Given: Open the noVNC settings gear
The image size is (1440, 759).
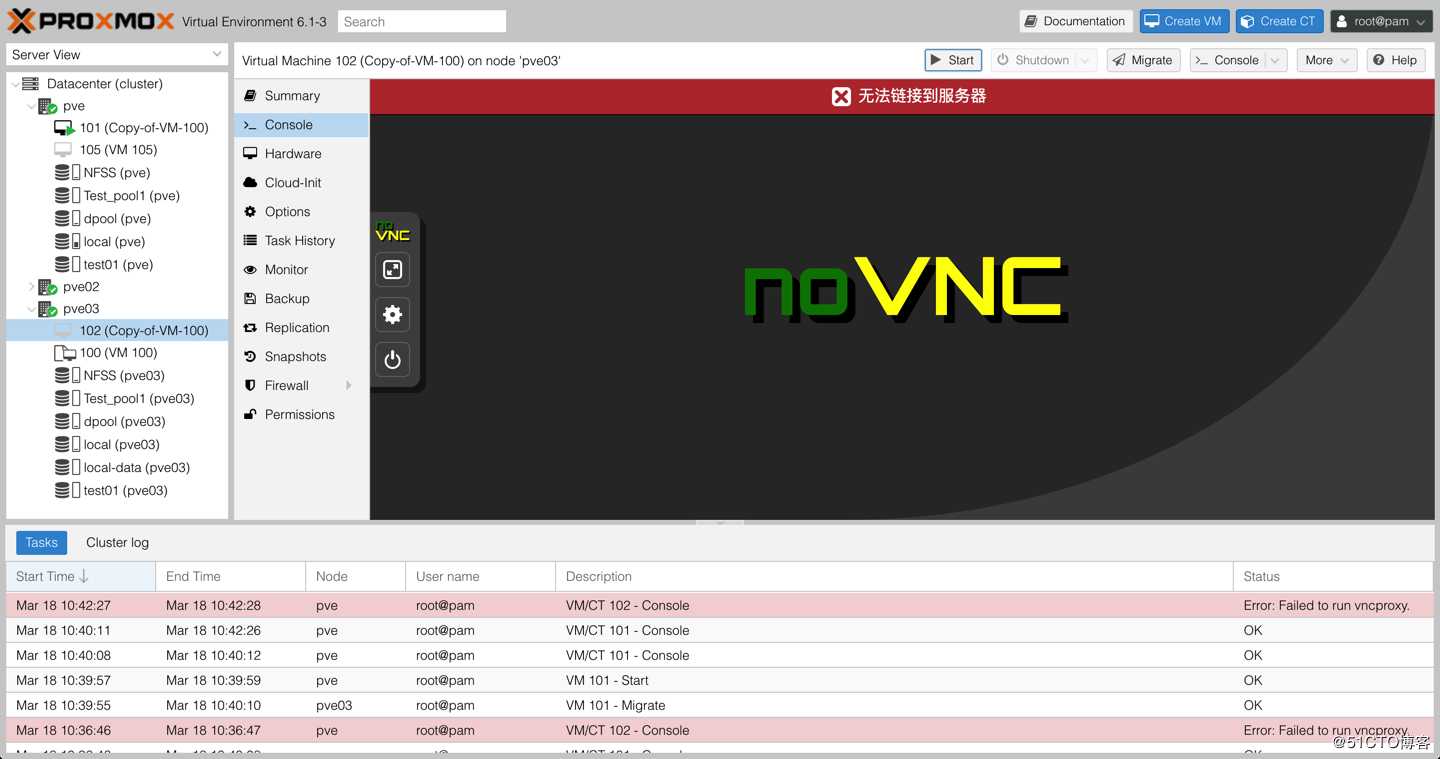Looking at the screenshot, I should 393,315.
